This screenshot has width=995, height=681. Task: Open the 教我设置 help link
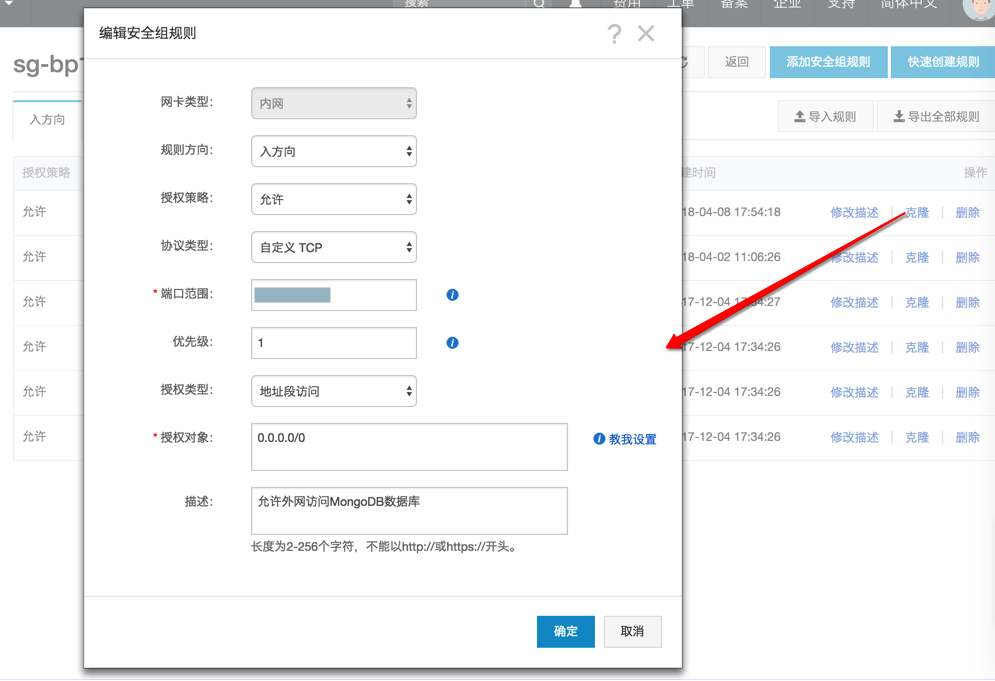click(625, 439)
